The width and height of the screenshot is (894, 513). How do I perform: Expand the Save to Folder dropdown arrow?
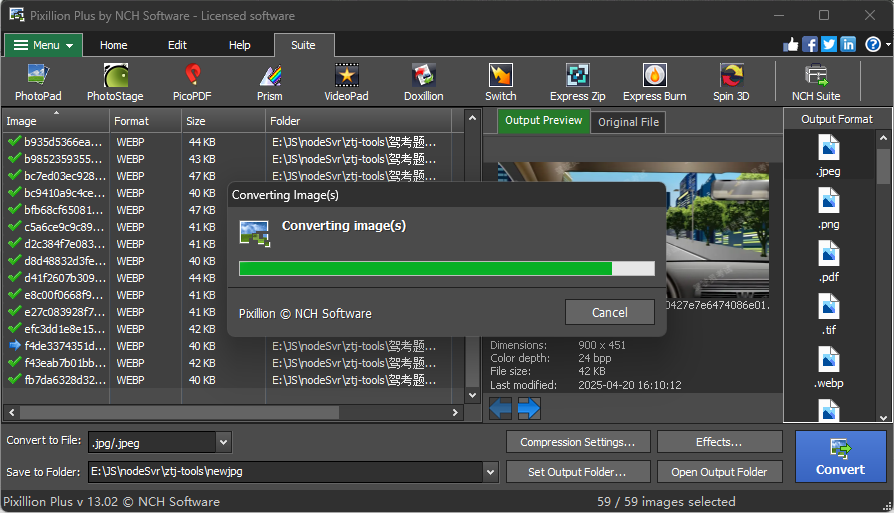[490, 472]
